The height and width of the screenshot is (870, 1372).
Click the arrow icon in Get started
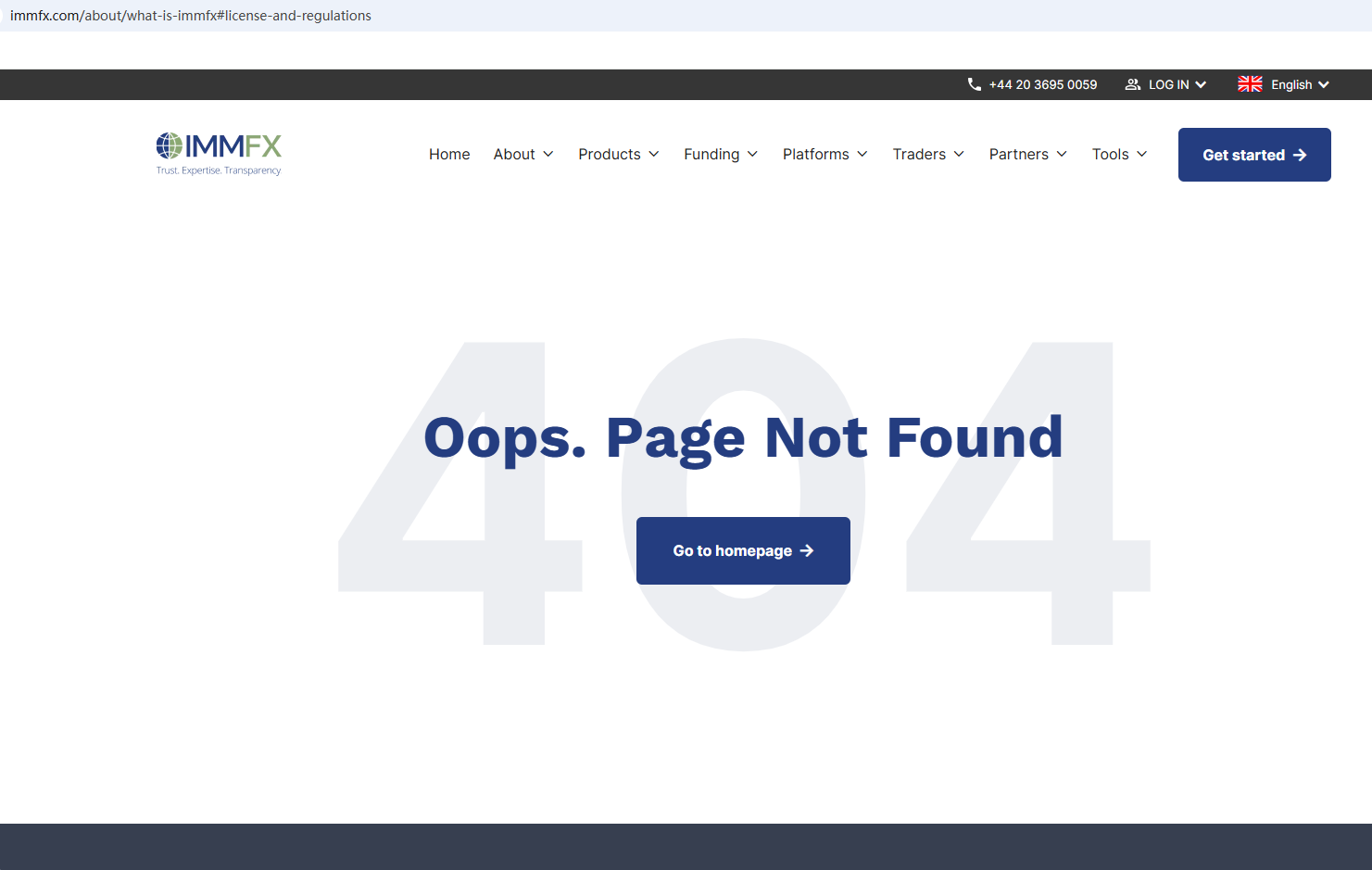(1300, 155)
